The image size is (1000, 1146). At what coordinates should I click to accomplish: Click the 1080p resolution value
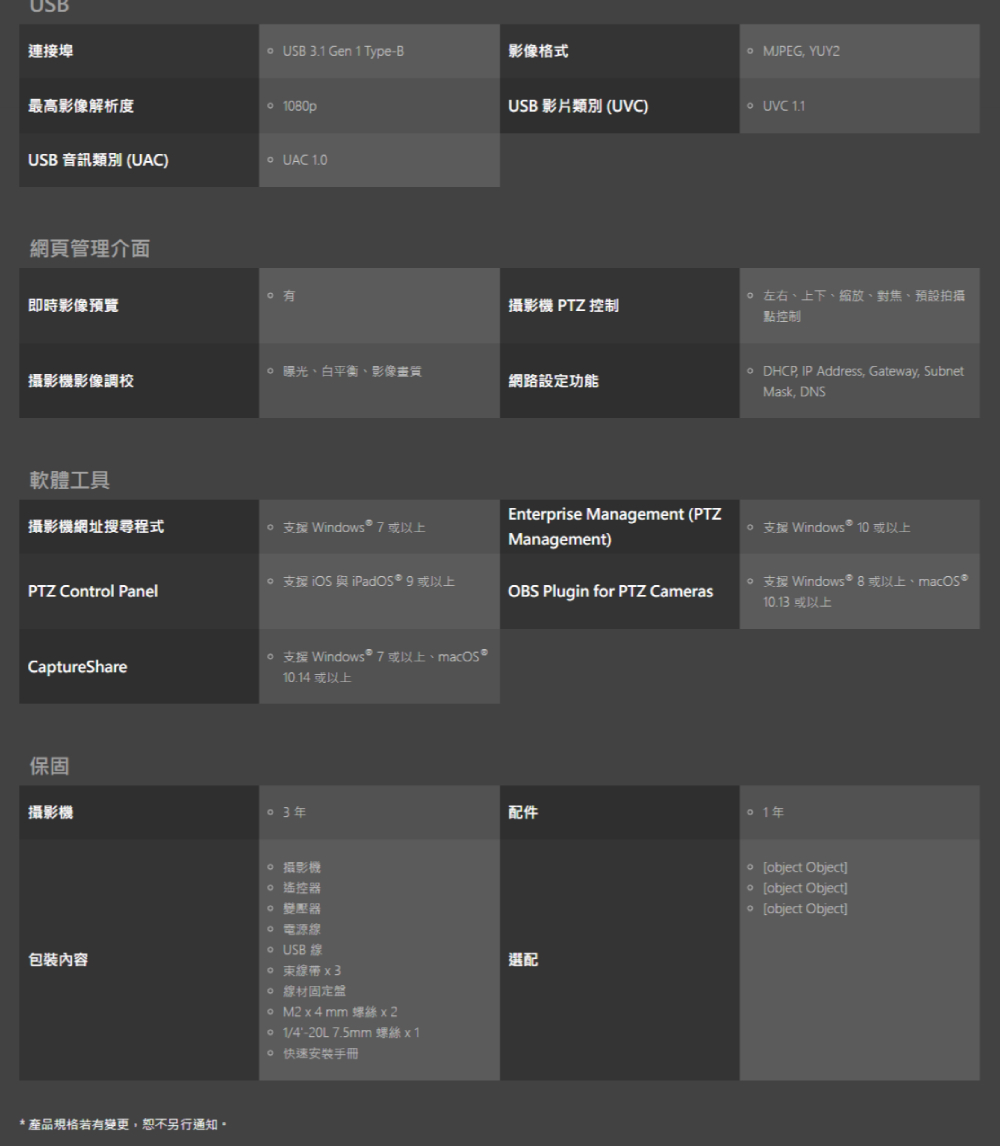pyautogui.click(x=298, y=107)
